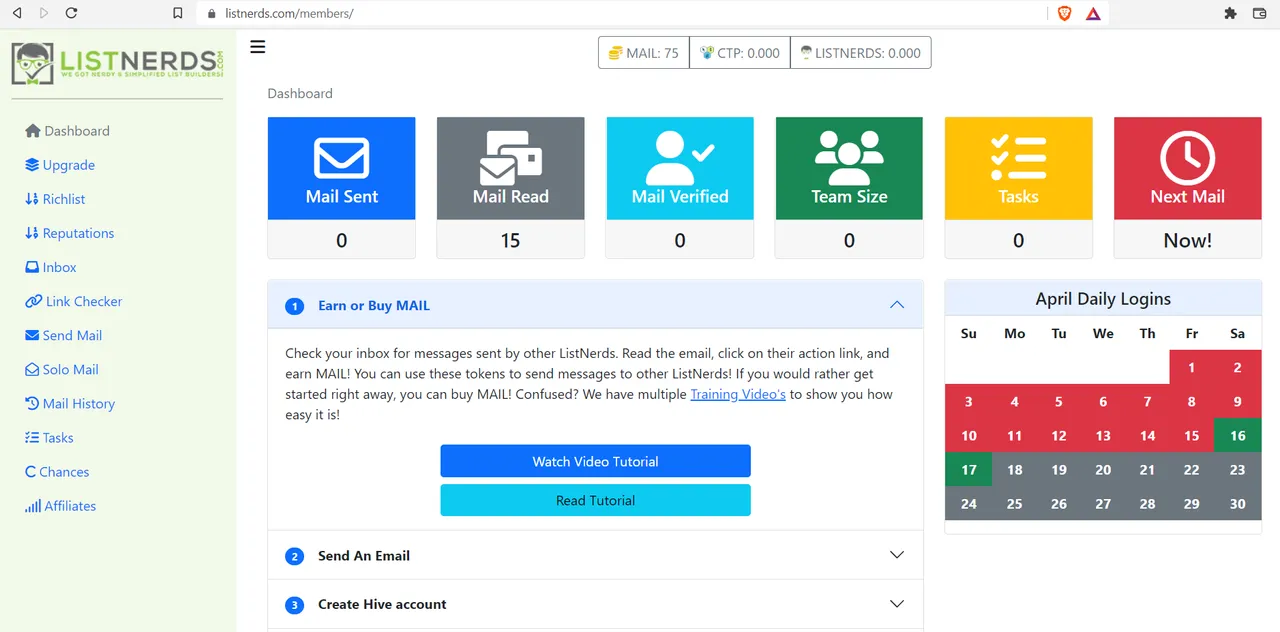Click the browser back arrow
The height and width of the screenshot is (632, 1280).
click(x=17, y=13)
